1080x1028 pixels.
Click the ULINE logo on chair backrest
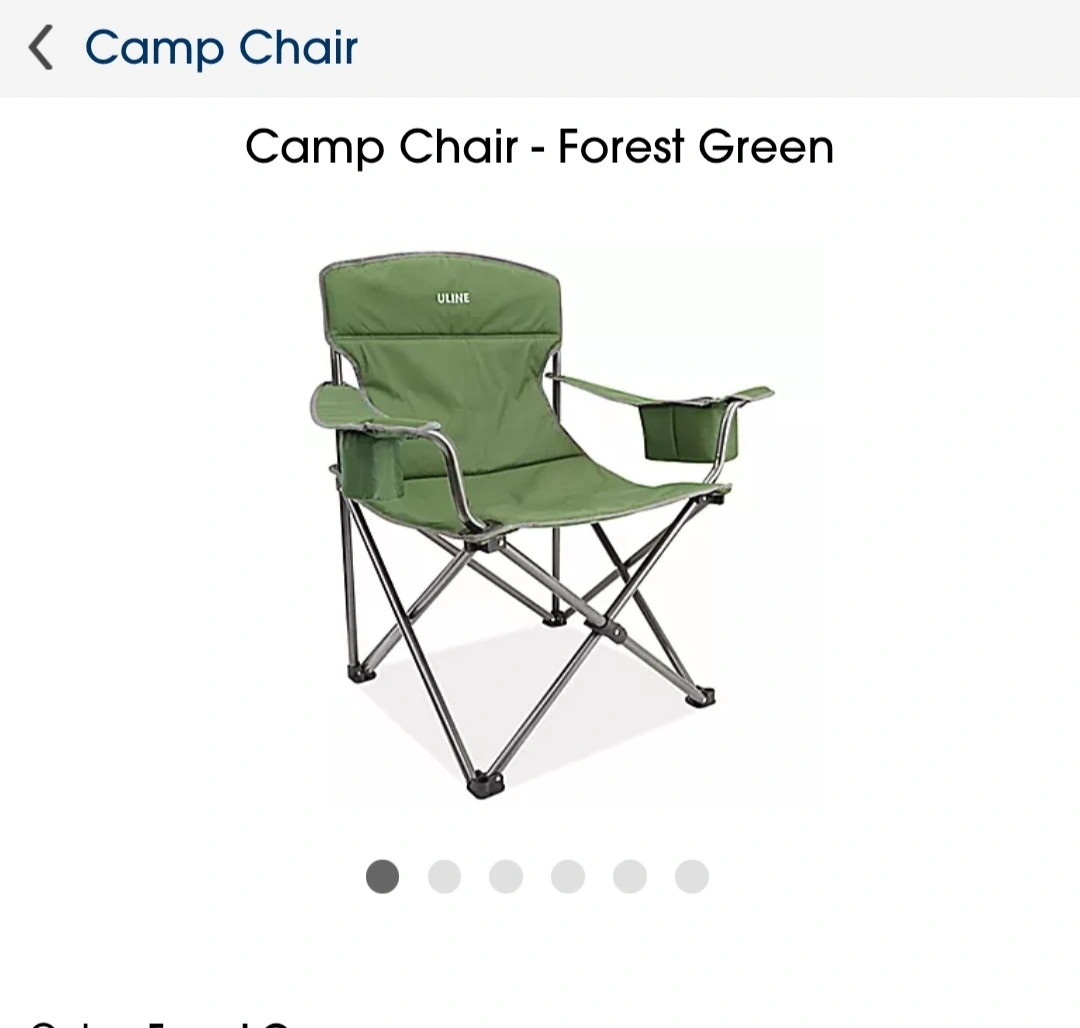point(453,297)
